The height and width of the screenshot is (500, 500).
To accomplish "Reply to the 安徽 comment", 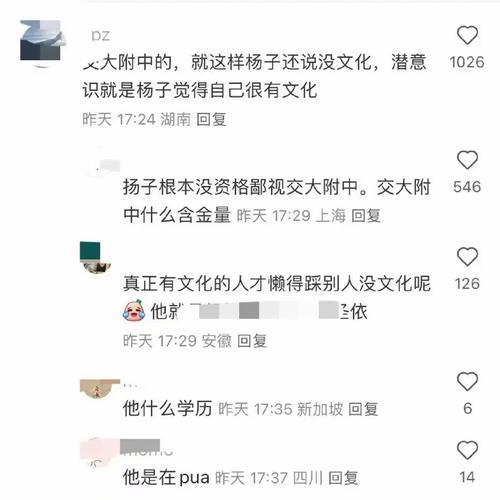I will click(x=252, y=341).
